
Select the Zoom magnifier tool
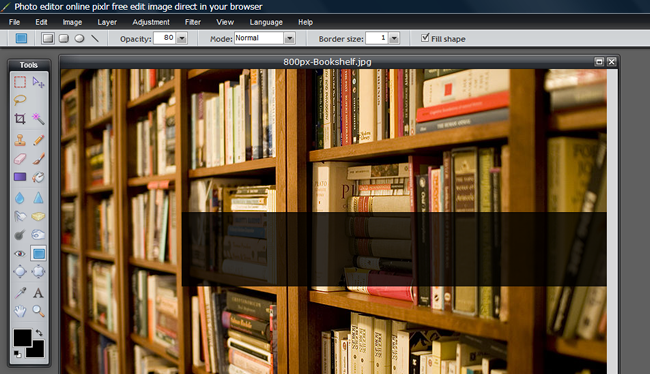pyautogui.click(x=38, y=311)
